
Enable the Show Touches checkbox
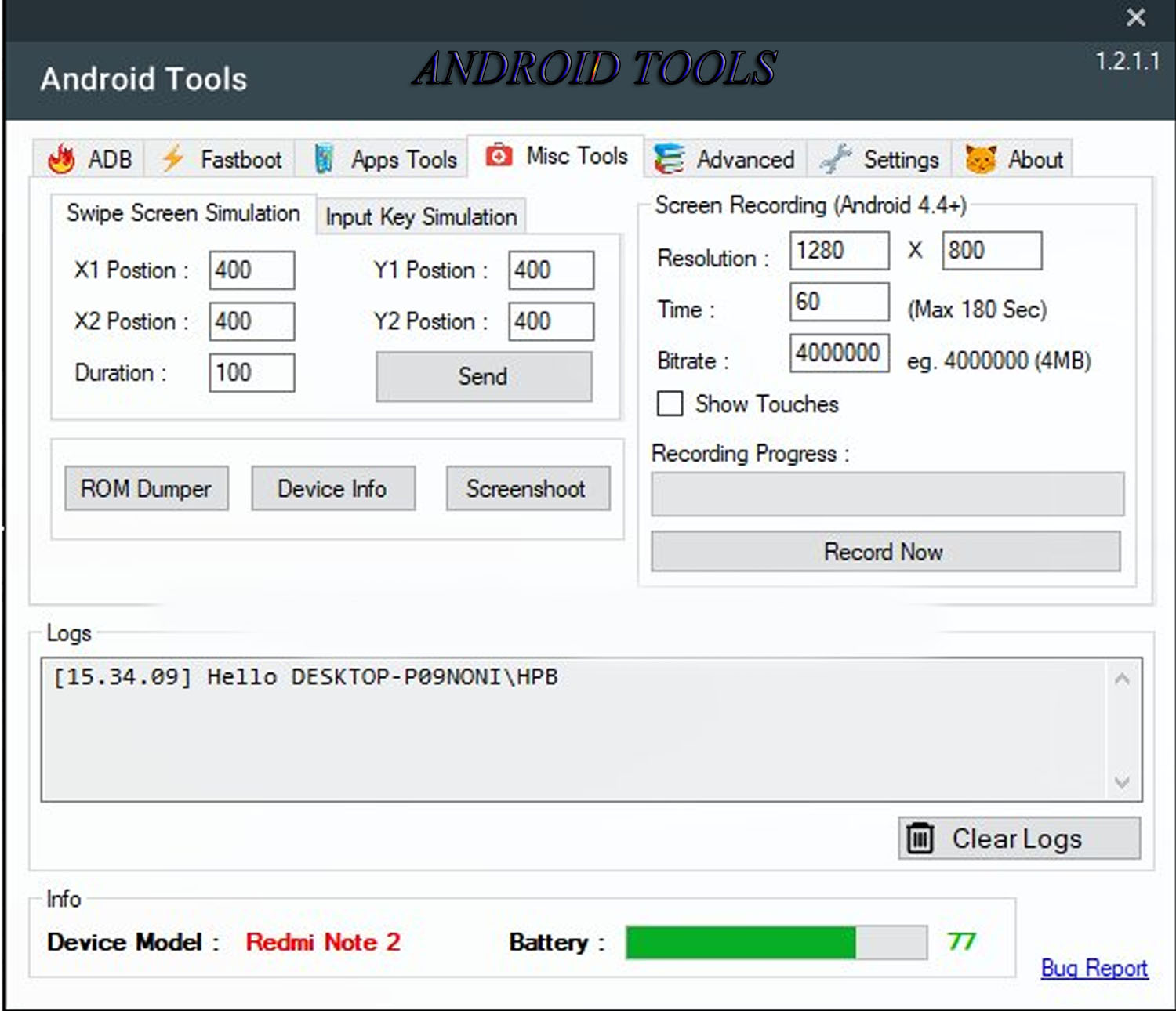click(670, 404)
